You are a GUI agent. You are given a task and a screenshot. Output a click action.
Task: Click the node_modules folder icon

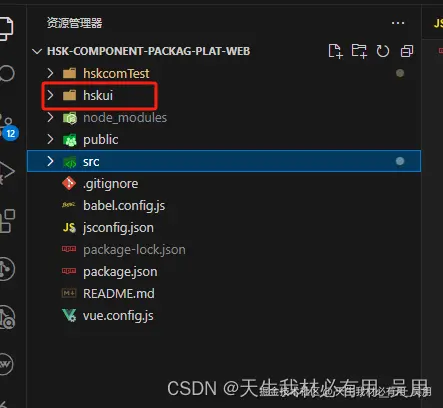[70, 118]
